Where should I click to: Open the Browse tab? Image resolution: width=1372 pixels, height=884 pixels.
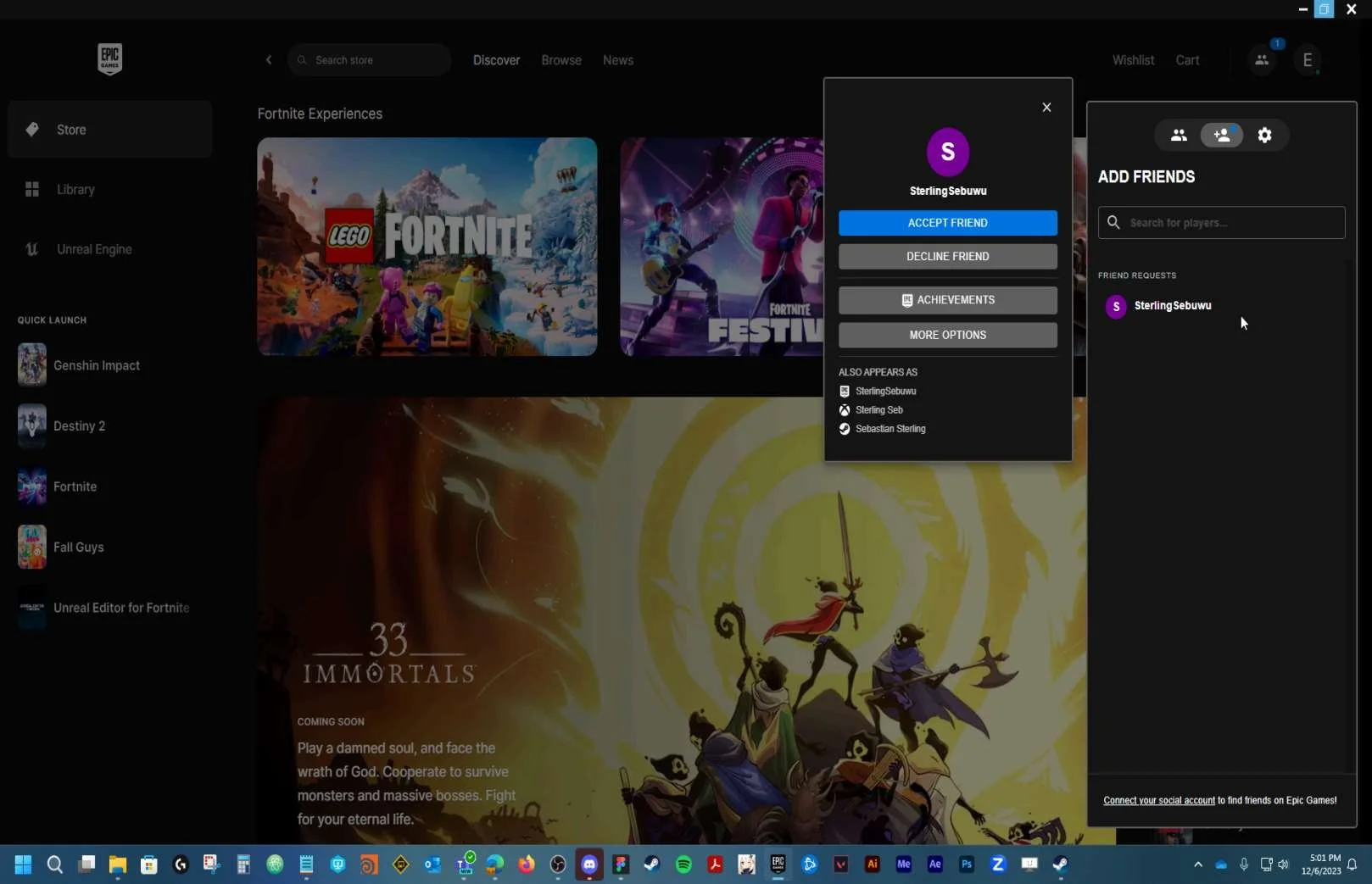click(561, 60)
